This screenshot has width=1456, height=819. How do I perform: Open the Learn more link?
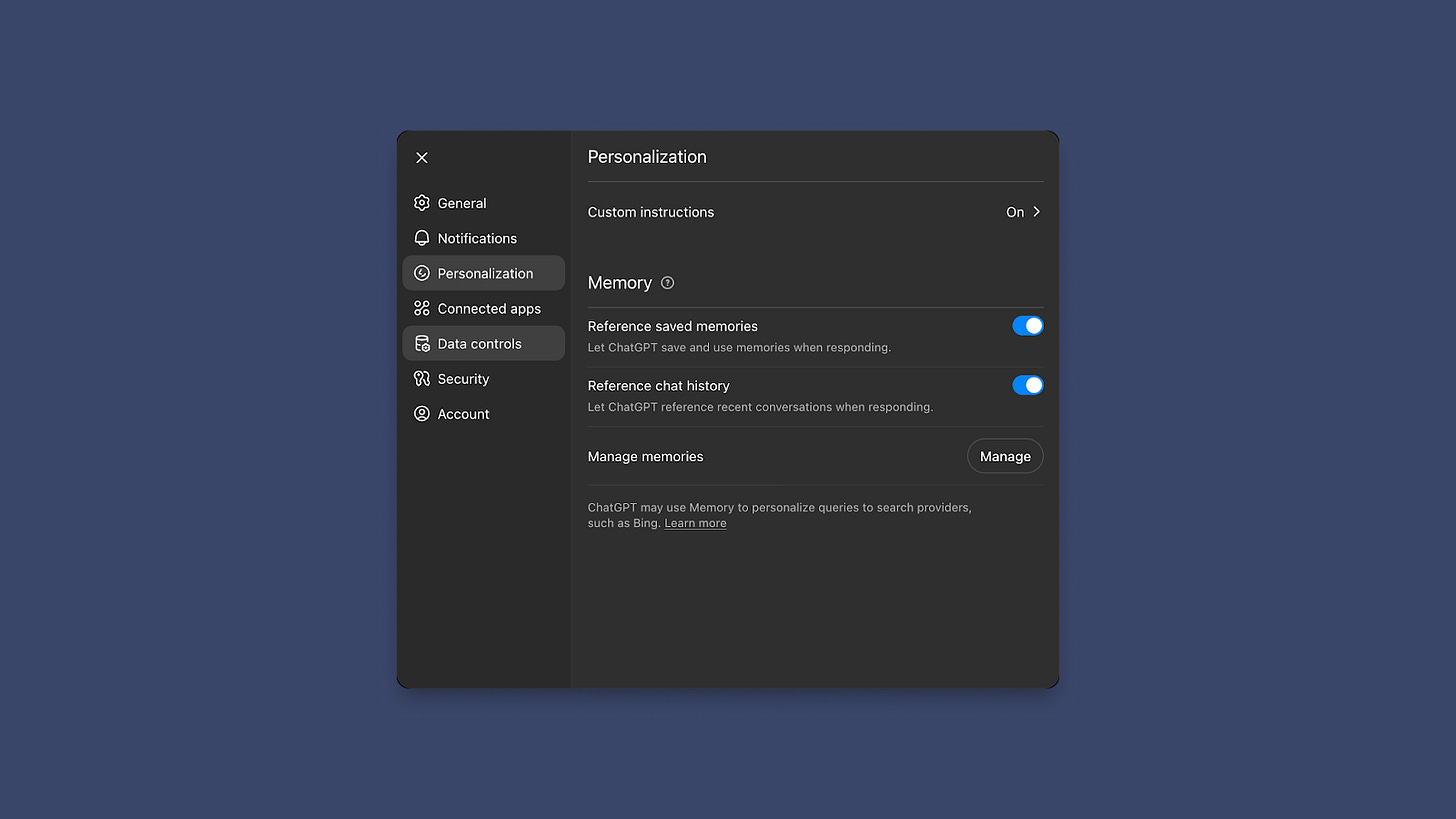point(695,523)
